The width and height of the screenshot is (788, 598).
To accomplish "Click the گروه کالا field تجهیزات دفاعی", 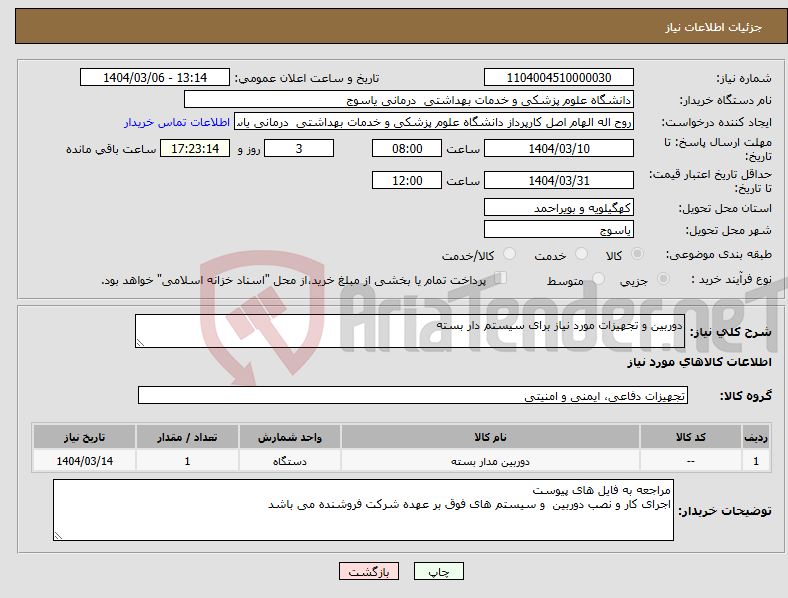I will [413, 395].
